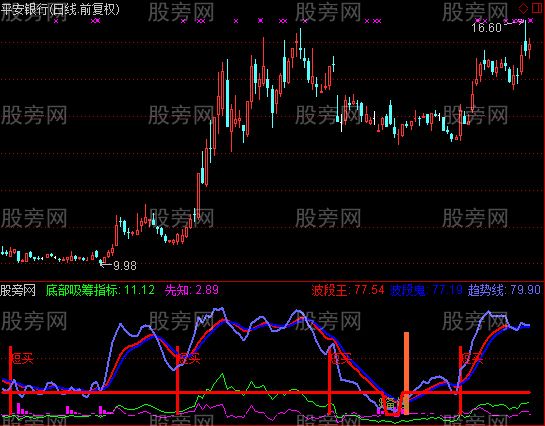Viewport: 545px width, 426px height.
Task: Click the red split-square icon at top right
Action: [537, 8]
